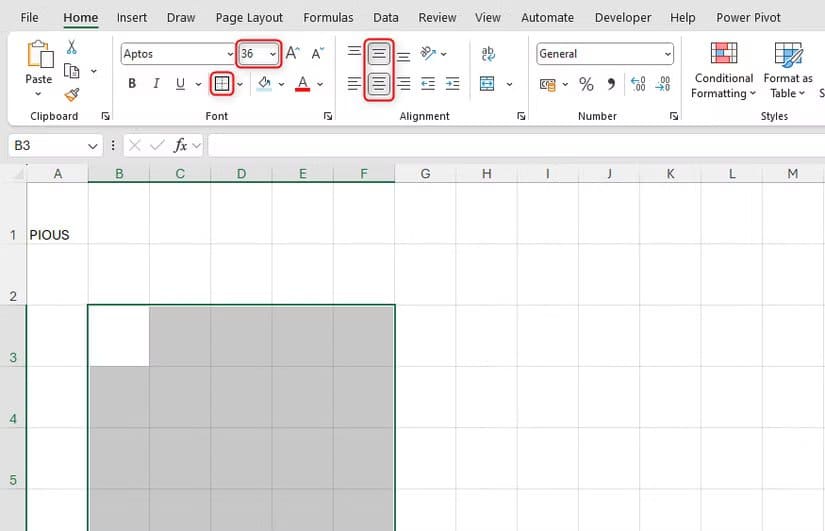
Task: Toggle Bold formatting
Action: click(x=132, y=84)
